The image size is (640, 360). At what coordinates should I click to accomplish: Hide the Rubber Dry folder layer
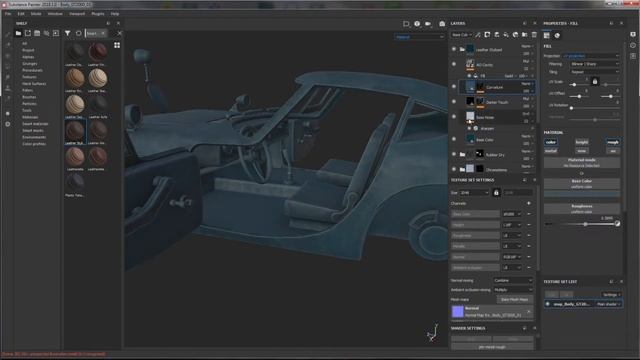[x=454, y=154]
